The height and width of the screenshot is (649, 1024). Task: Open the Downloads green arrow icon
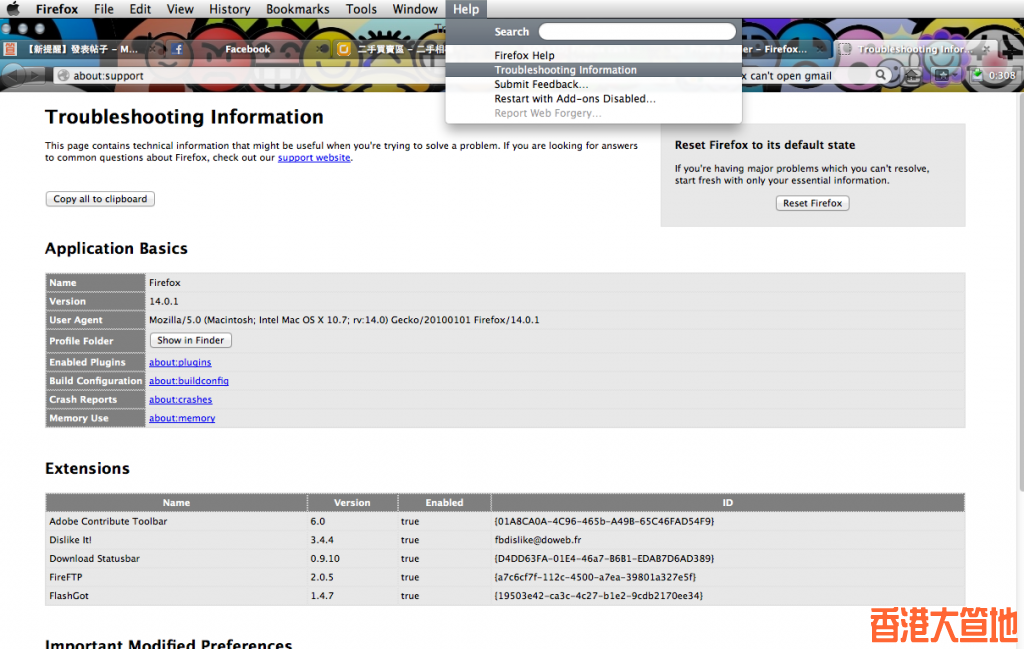coord(977,75)
